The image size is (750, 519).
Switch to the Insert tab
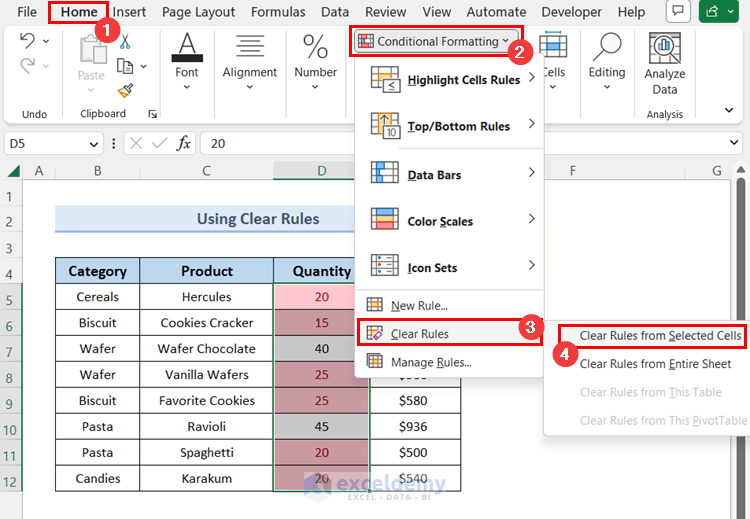(x=129, y=12)
